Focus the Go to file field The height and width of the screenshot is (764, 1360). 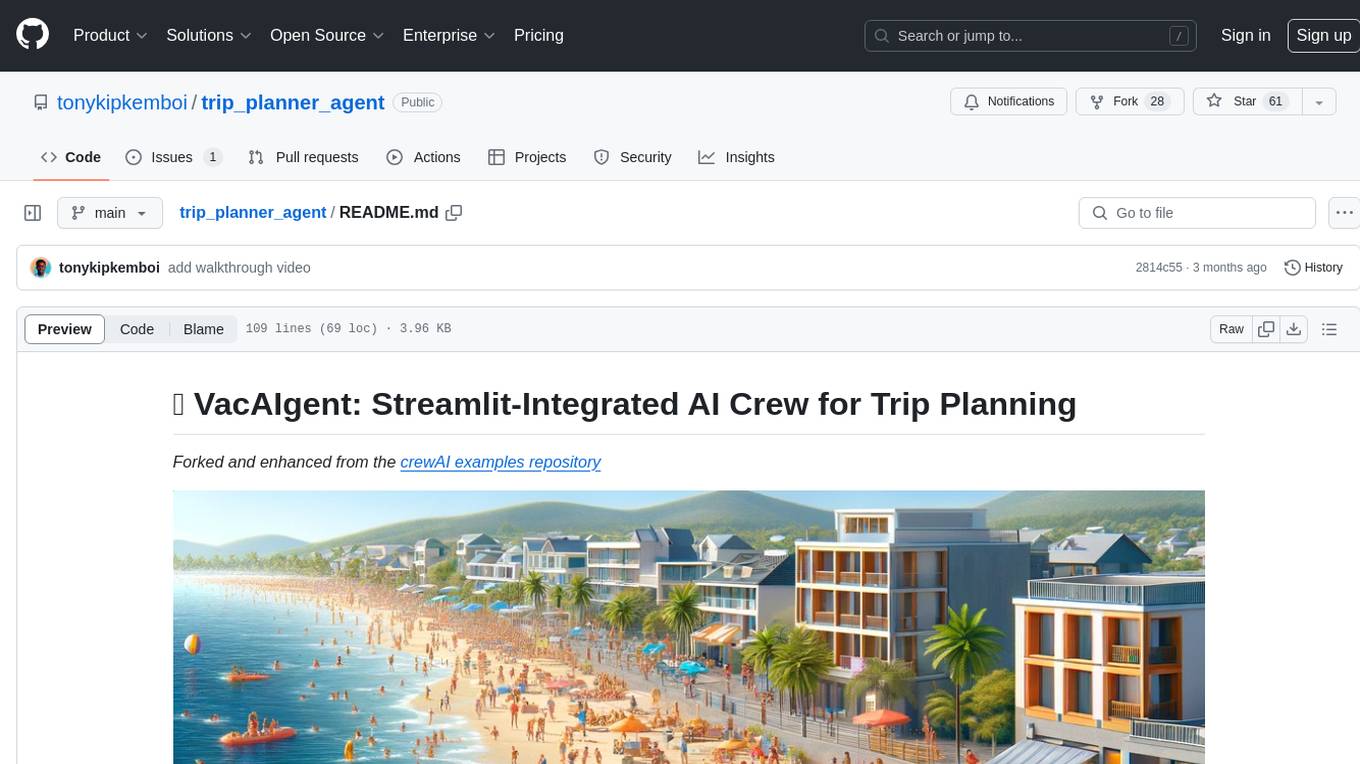[x=1197, y=213]
